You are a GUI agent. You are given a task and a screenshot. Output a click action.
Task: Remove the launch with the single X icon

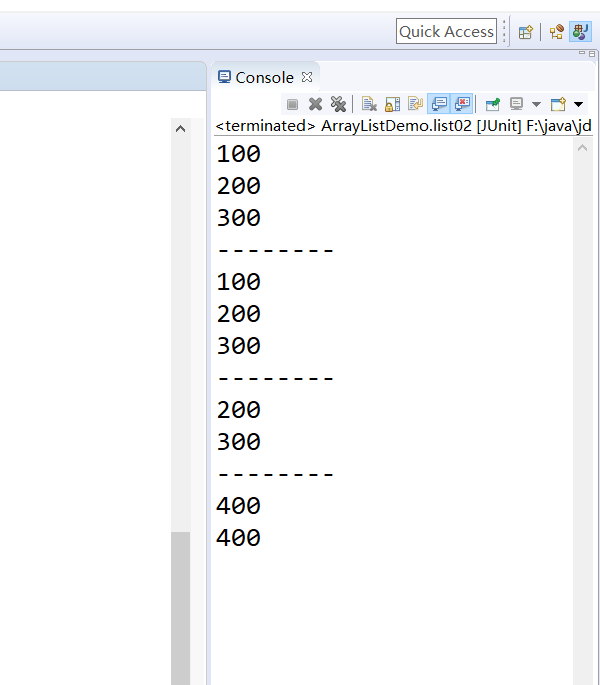[x=315, y=104]
